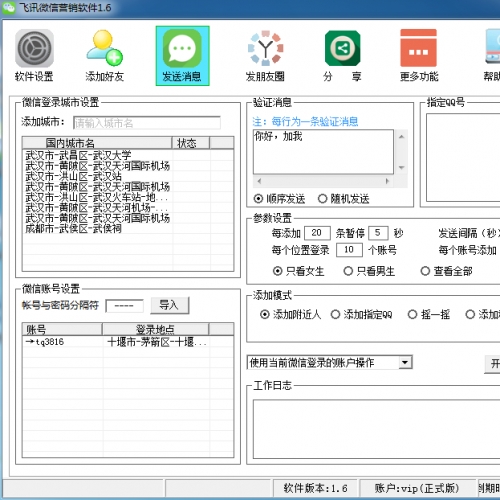Select the 发送消息 send message icon

[x=182, y=56]
